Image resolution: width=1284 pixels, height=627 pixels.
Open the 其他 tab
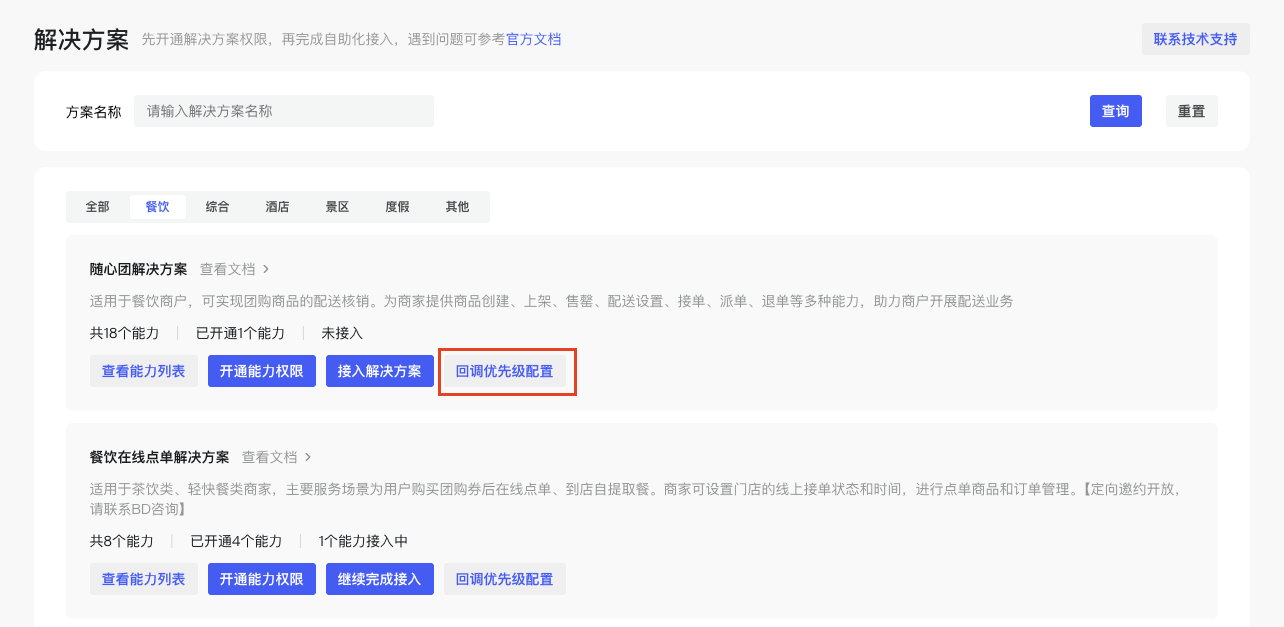(x=457, y=207)
